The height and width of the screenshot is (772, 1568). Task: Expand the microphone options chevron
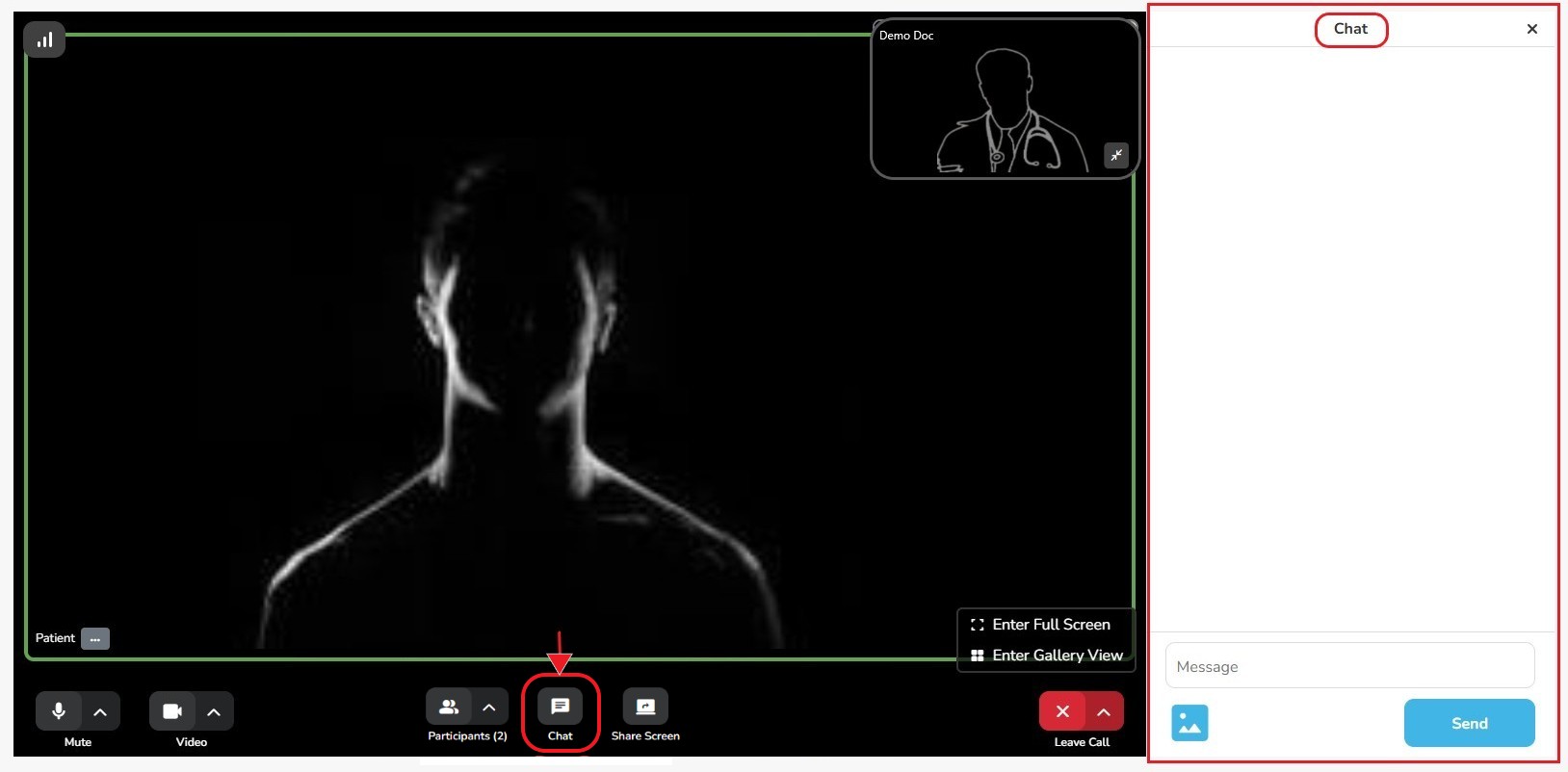100,711
